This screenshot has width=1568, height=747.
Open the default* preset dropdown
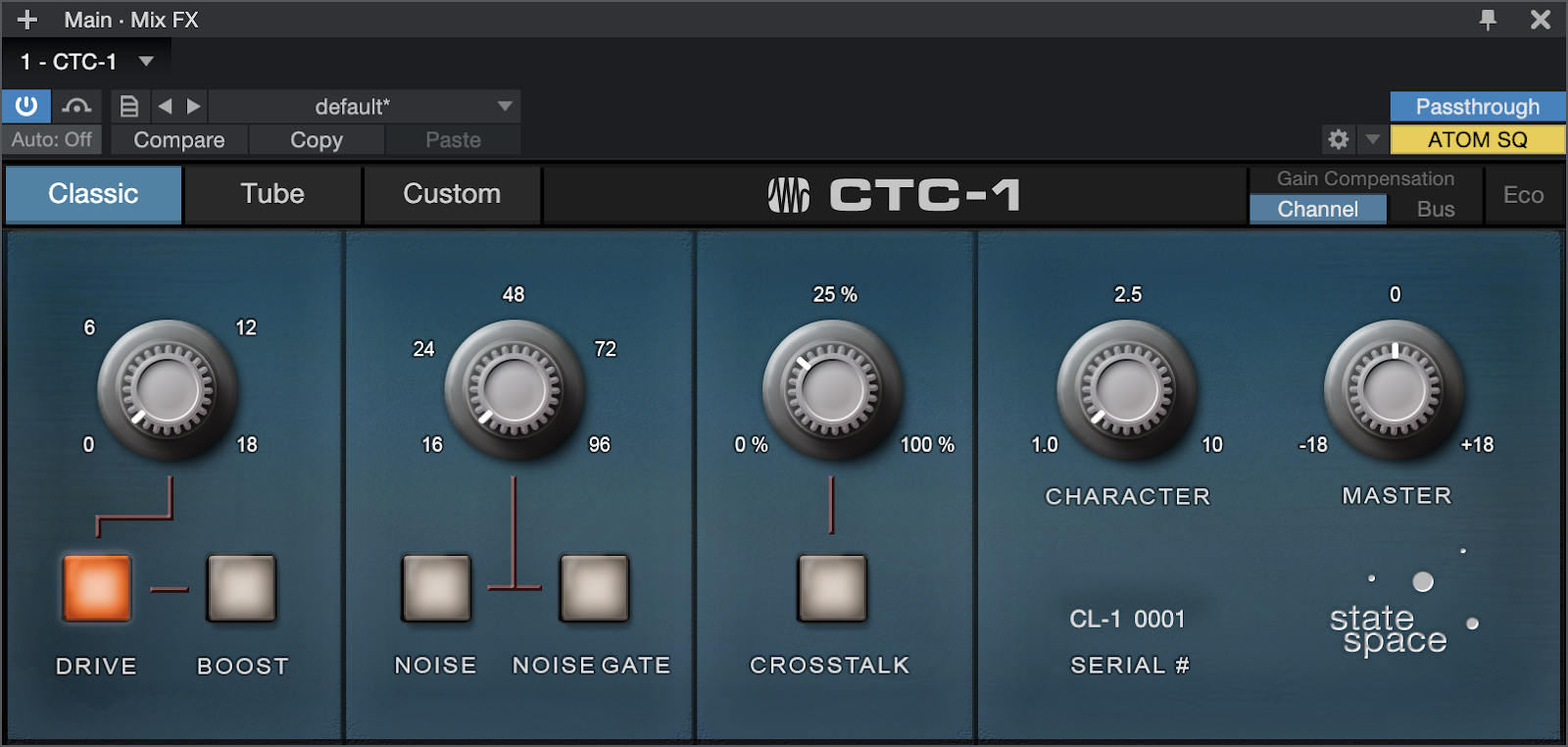click(365, 106)
